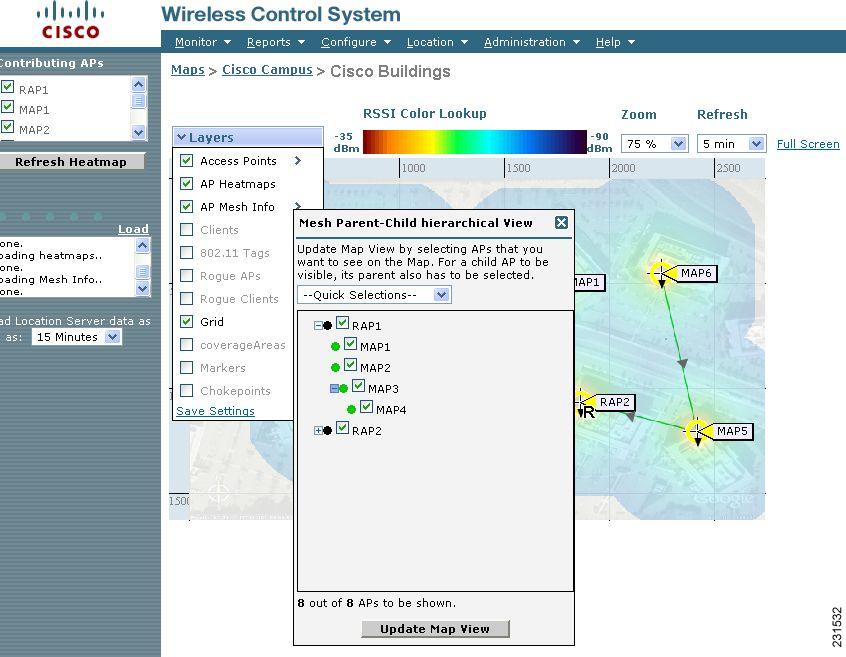Image resolution: width=846 pixels, height=657 pixels.
Task: Click the MAP6 label on the map
Action: coord(696,273)
